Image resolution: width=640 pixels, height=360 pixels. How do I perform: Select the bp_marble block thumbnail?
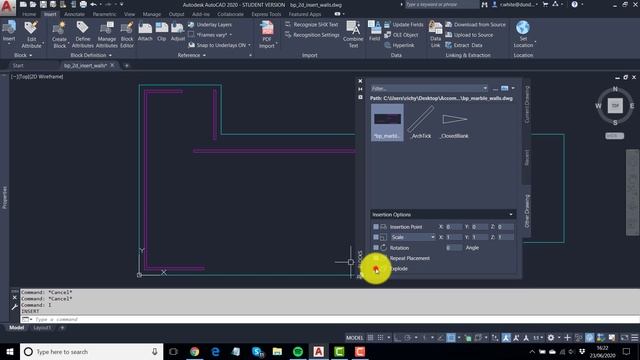tap(387, 122)
